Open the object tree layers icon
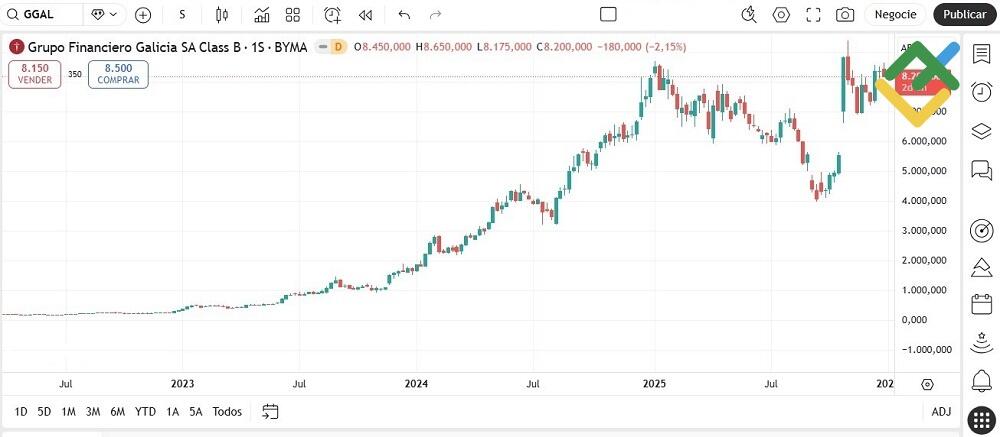Image resolution: width=1000 pixels, height=437 pixels. 982,131
